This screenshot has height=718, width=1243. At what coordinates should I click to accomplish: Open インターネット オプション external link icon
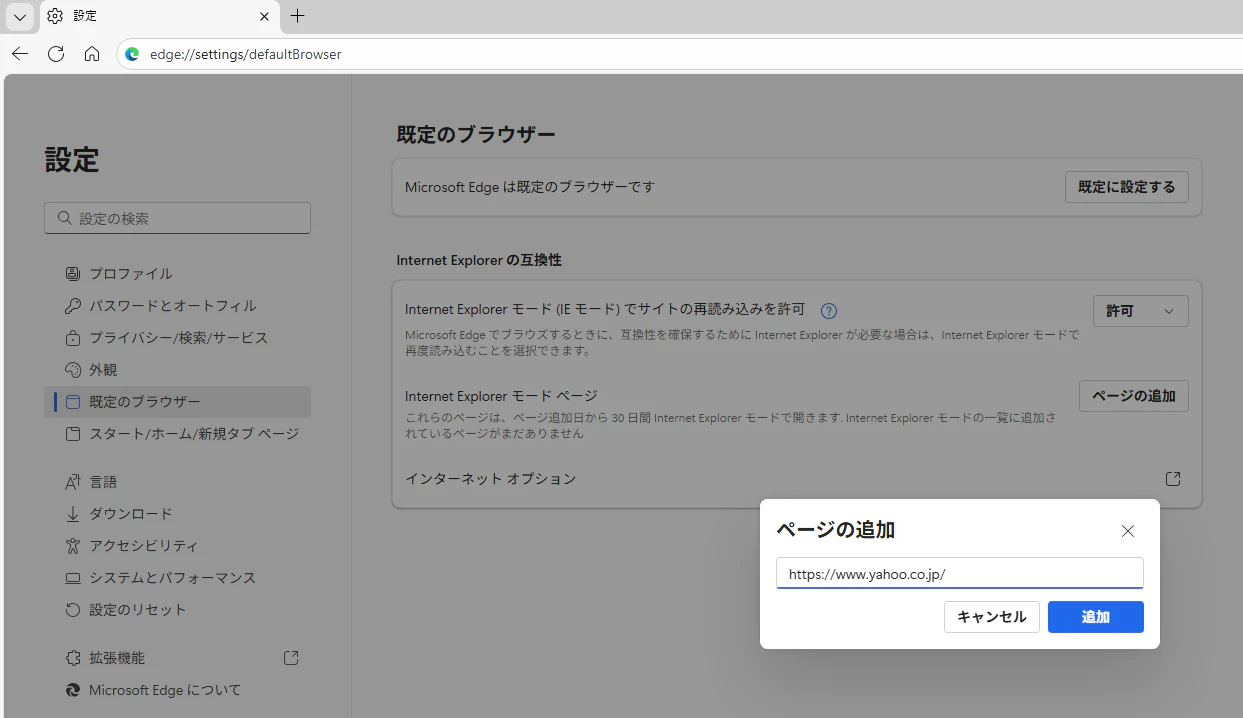[x=1174, y=479]
